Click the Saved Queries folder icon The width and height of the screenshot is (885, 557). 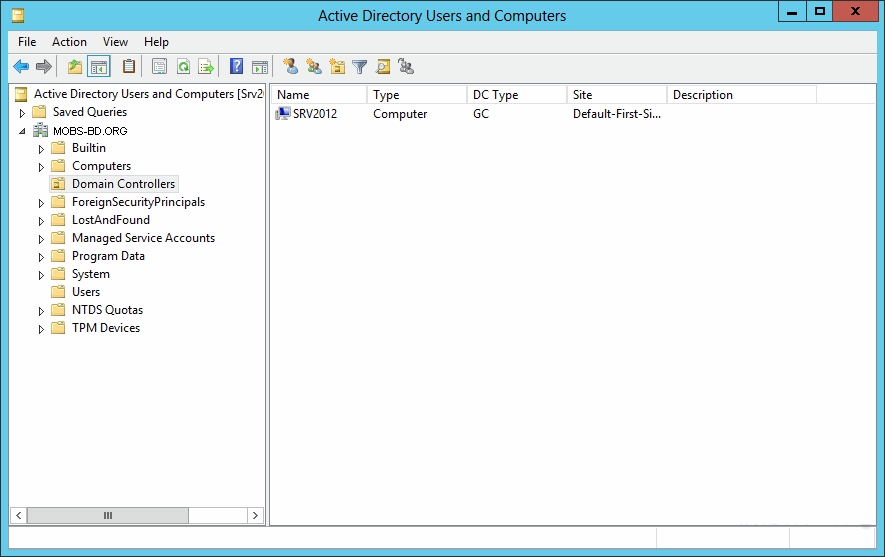(39, 112)
